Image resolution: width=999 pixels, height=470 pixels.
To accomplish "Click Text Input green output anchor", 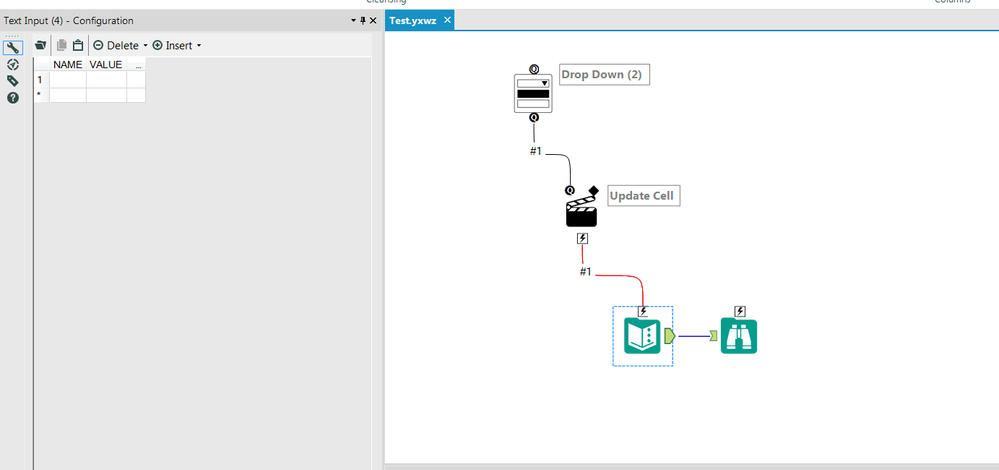I will 670,336.
